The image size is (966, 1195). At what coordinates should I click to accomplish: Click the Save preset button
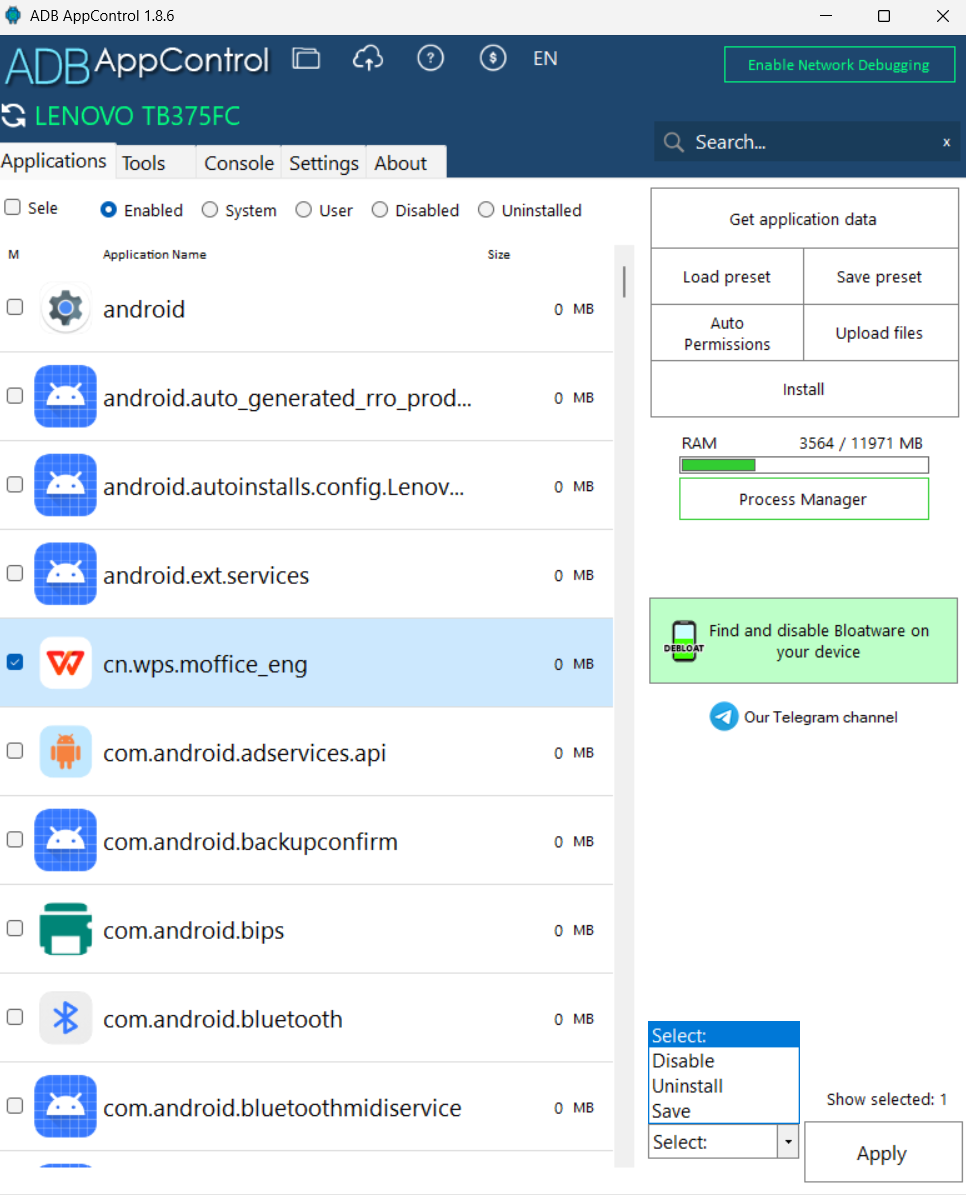(x=880, y=277)
